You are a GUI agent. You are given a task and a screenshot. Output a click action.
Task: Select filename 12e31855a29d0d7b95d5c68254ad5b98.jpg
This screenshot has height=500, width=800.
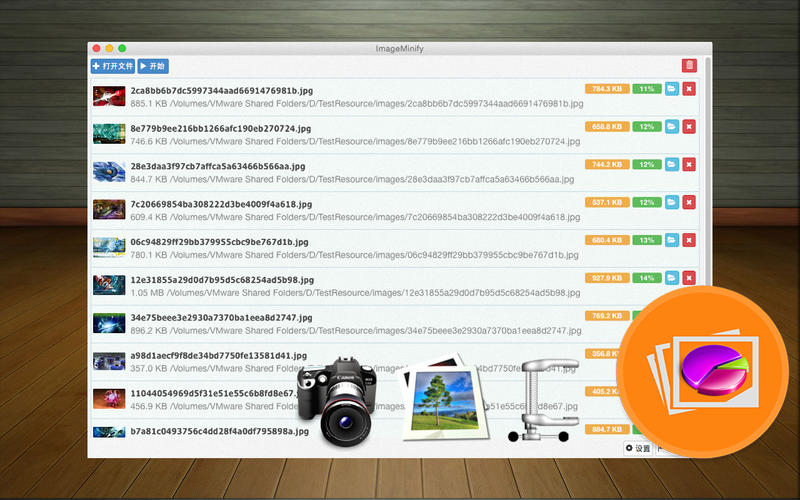coord(222,280)
